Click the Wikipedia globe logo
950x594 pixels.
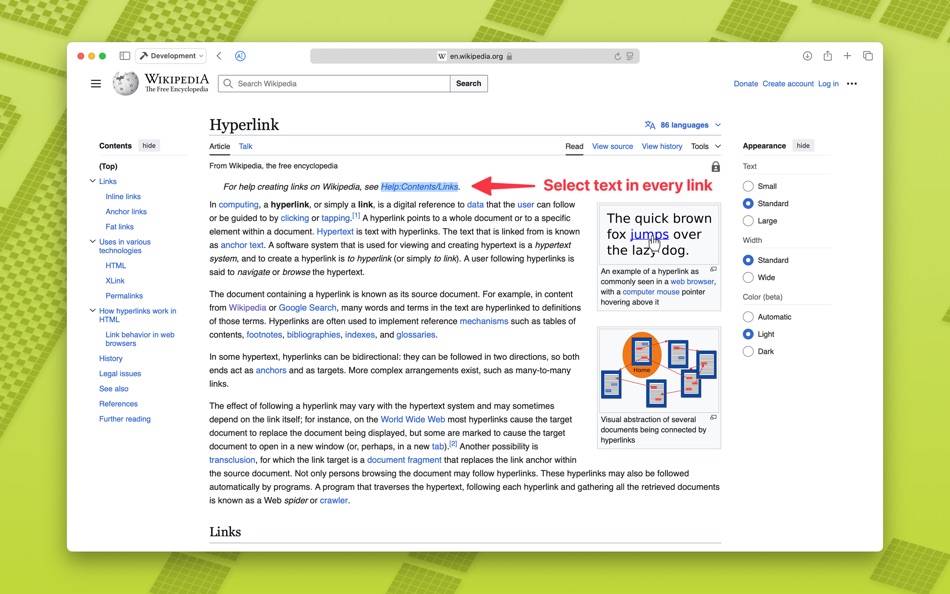point(125,83)
